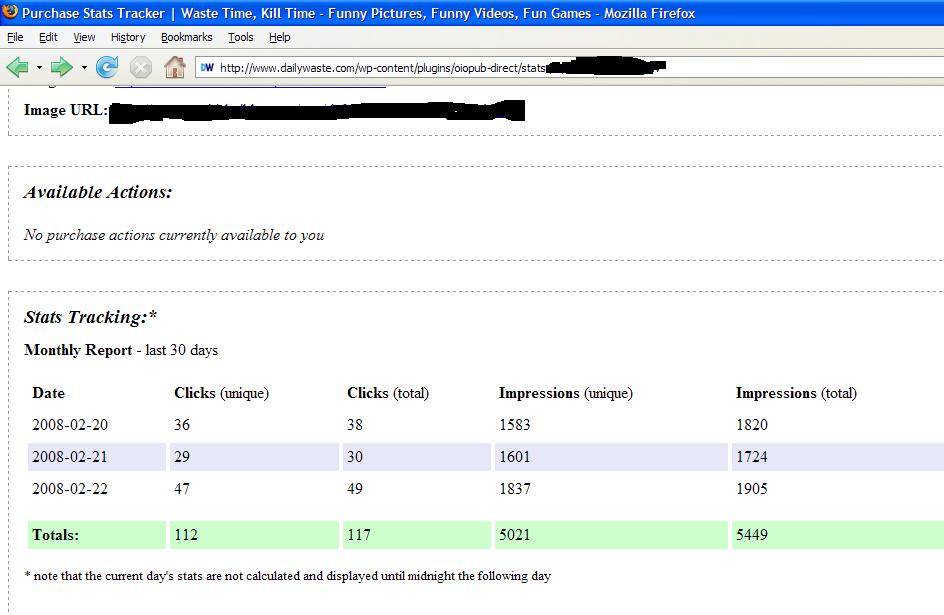944x615 pixels.
Task: Click the Date column header
Action: pos(48,393)
